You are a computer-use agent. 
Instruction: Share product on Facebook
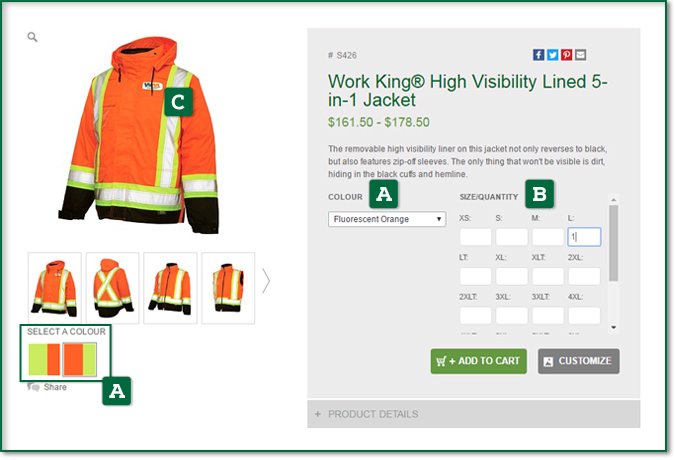pos(539,55)
